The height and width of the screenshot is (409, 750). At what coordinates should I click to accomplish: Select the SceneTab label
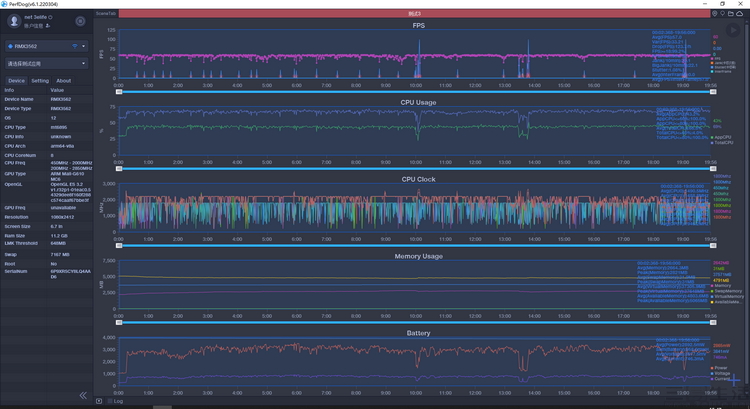point(105,13)
